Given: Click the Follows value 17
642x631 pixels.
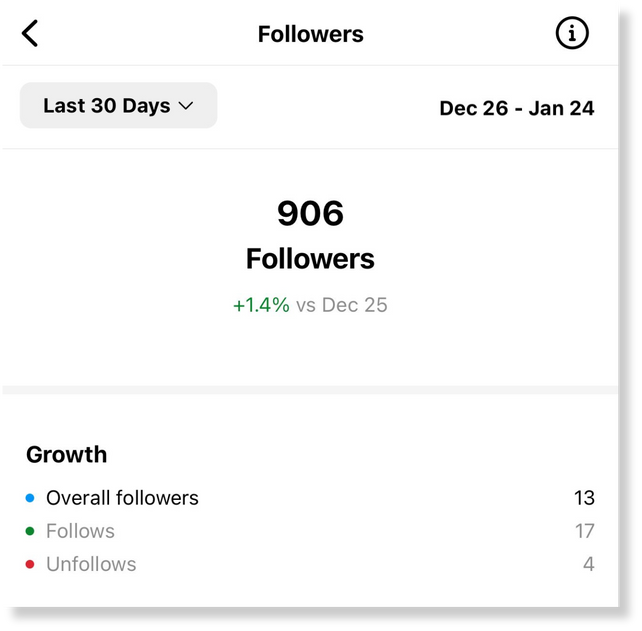Looking at the screenshot, I should (585, 531).
